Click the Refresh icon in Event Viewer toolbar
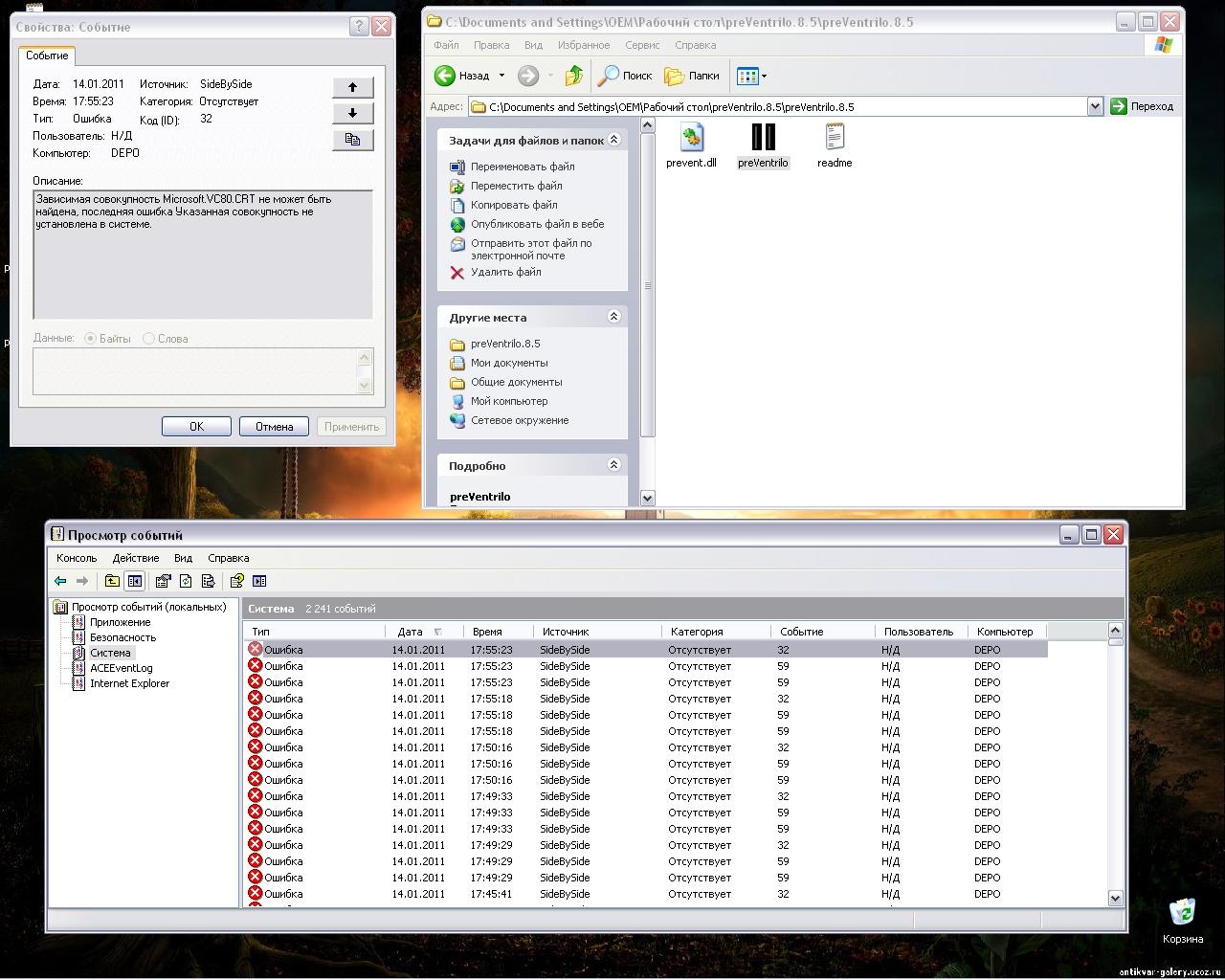1225x980 pixels. pyautogui.click(x=186, y=581)
